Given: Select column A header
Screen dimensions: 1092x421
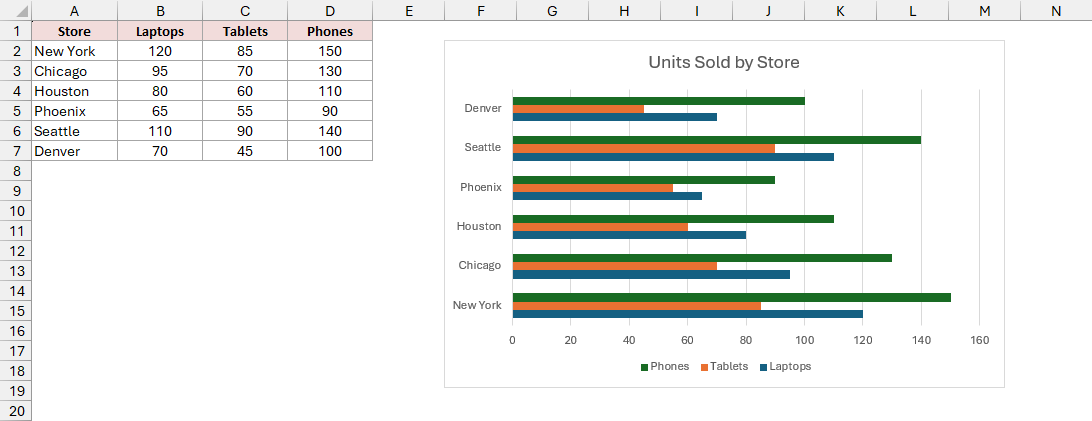Looking at the screenshot, I should (x=75, y=10).
